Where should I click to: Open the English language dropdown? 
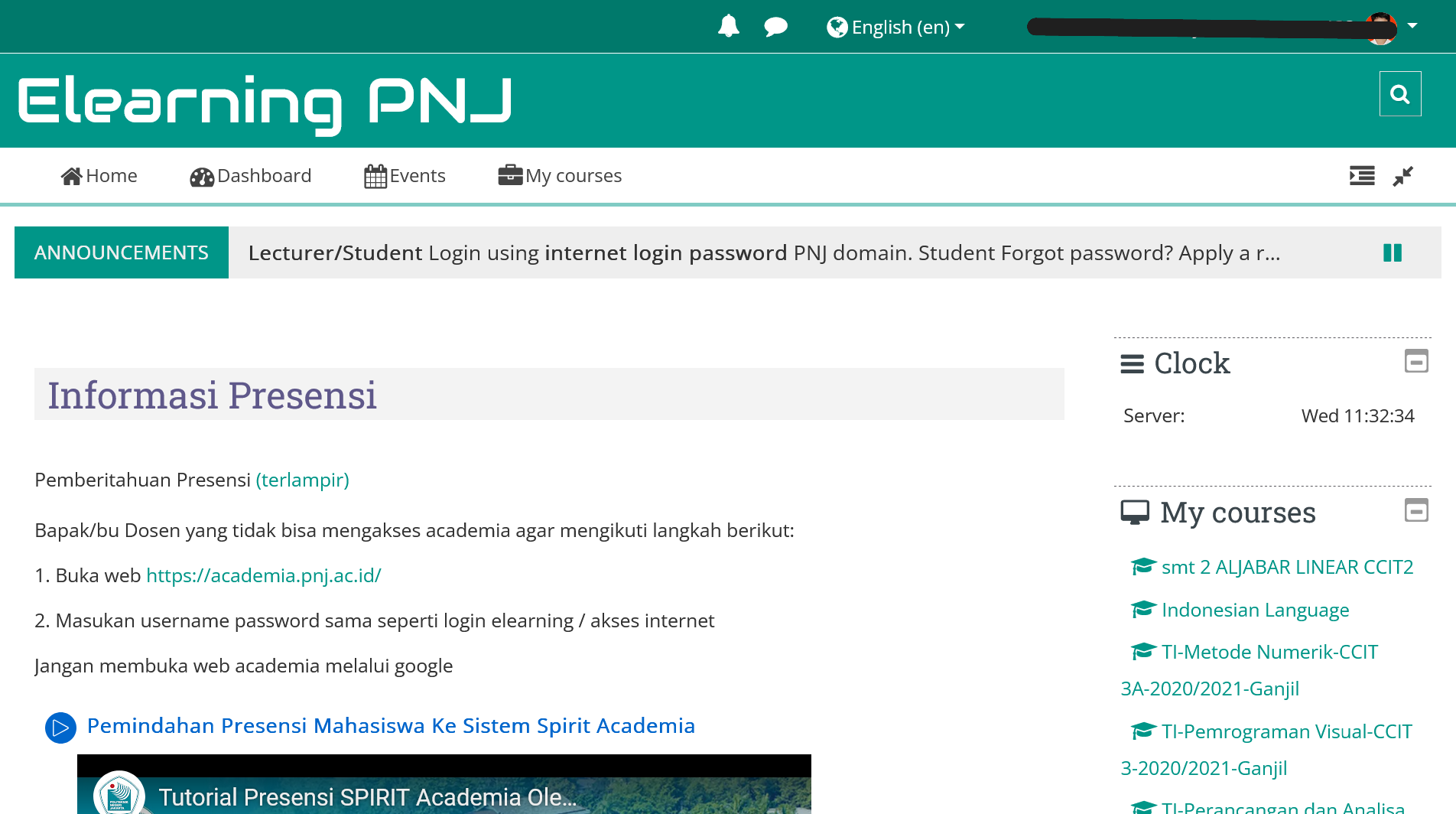[x=895, y=26]
